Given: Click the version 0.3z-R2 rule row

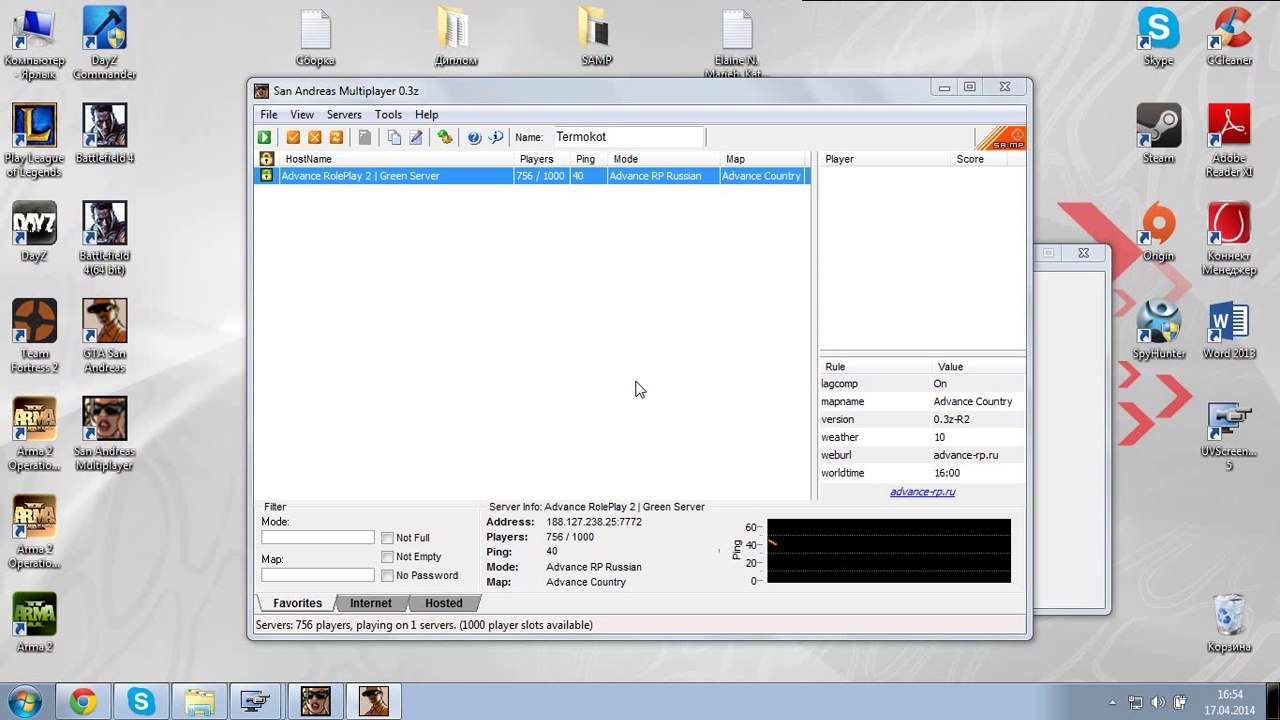Looking at the screenshot, I should pyautogui.click(x=922, y=420).
